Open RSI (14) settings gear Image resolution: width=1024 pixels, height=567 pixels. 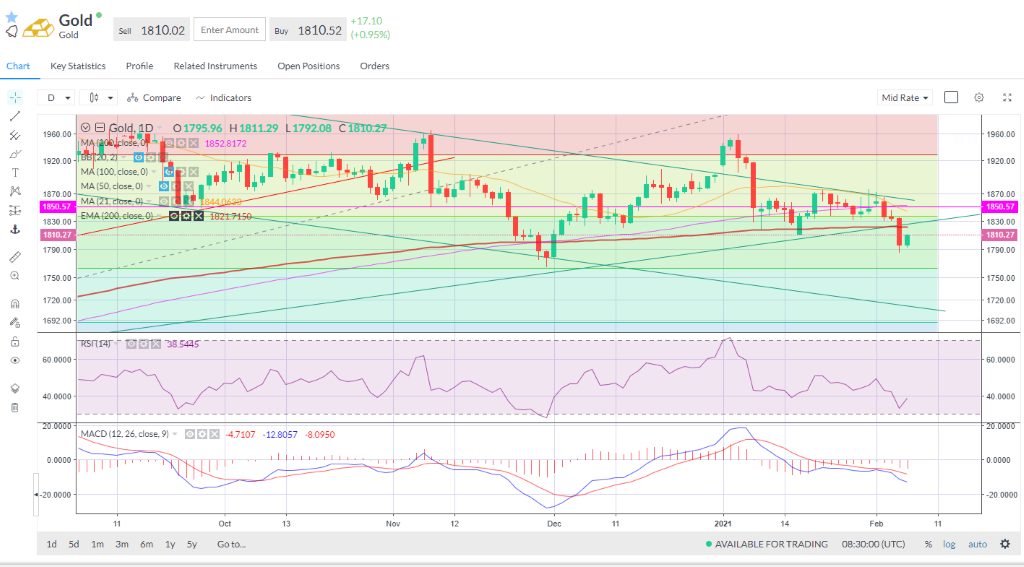[x=144, y=344]
